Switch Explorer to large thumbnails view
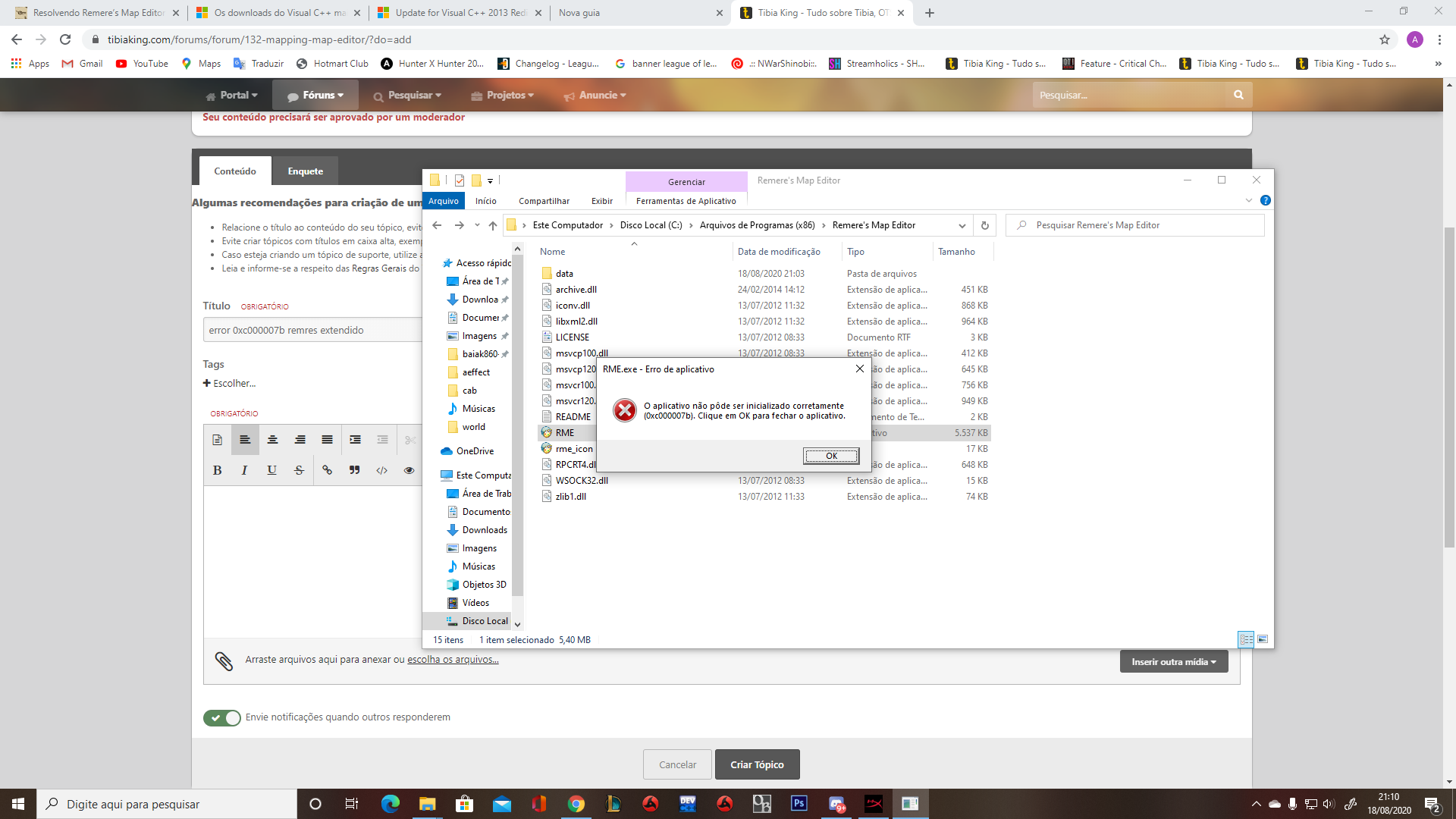The width and height of the screenshot is (1456, 819). (x=1263, y=639)
